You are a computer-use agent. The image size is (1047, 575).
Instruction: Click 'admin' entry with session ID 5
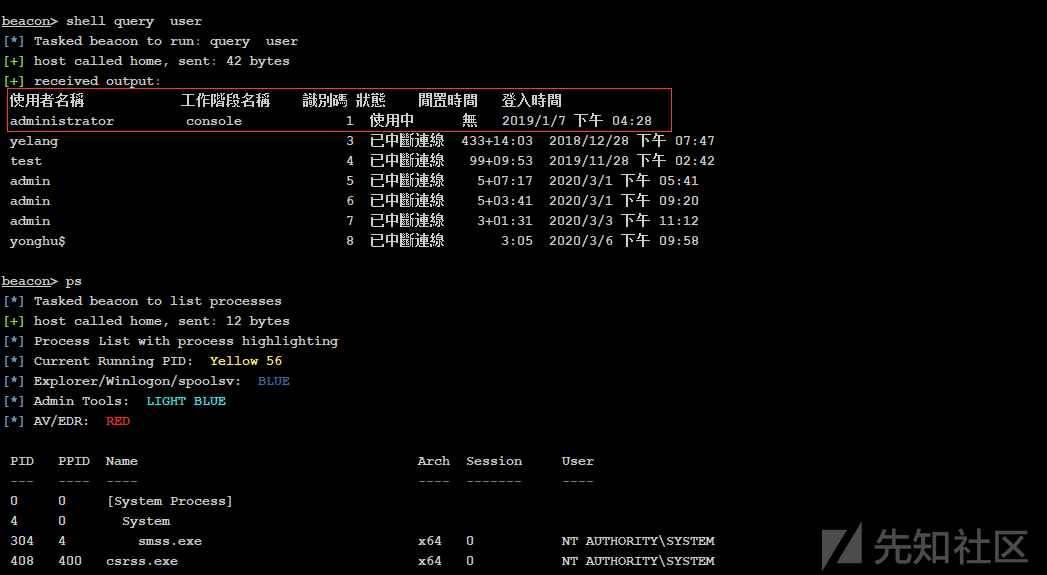pos(29,181)
